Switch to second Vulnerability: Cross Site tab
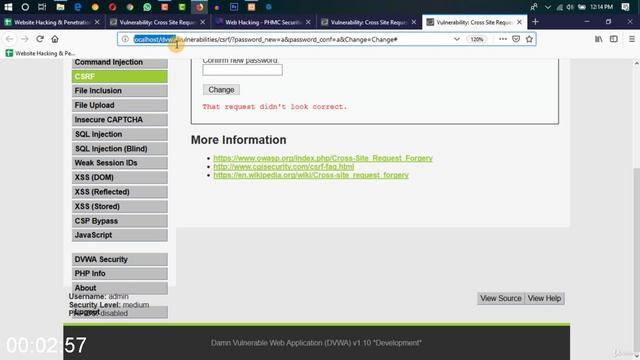The width and height of the screenshot is (640, 360). tap(158, 22)
